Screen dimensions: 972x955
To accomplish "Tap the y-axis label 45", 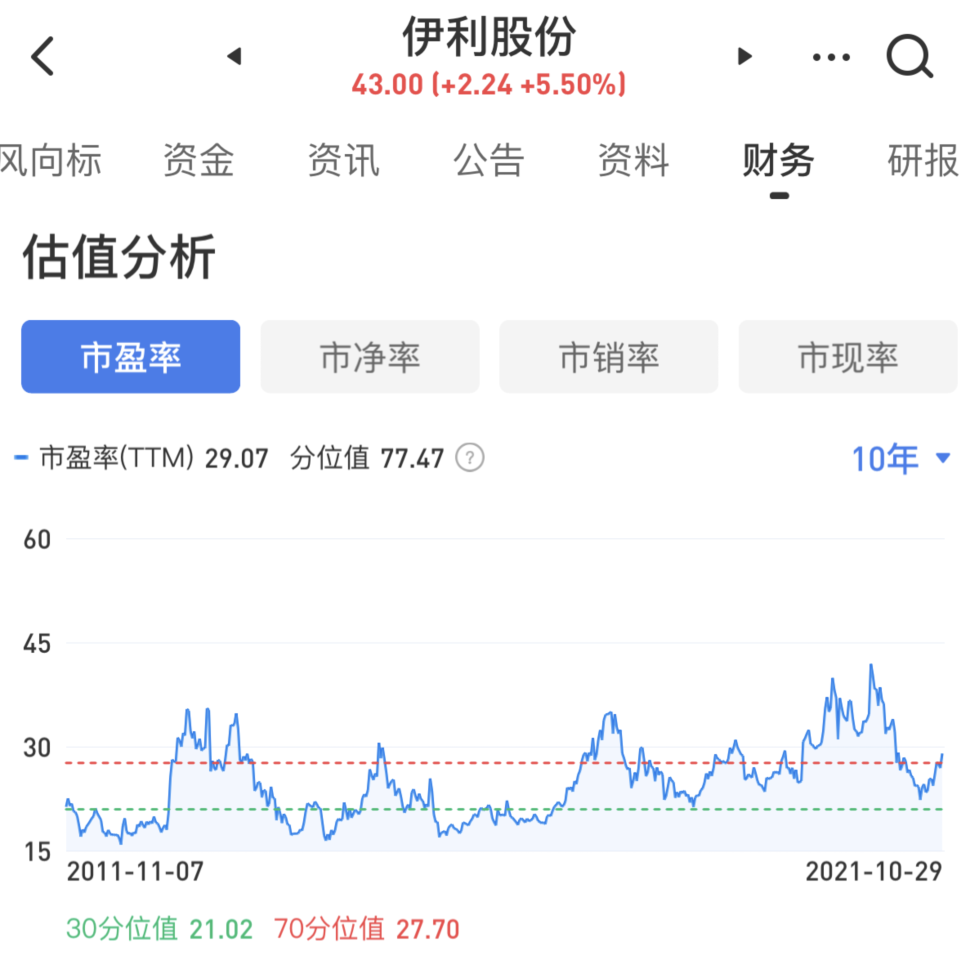I will click(37, 644).
